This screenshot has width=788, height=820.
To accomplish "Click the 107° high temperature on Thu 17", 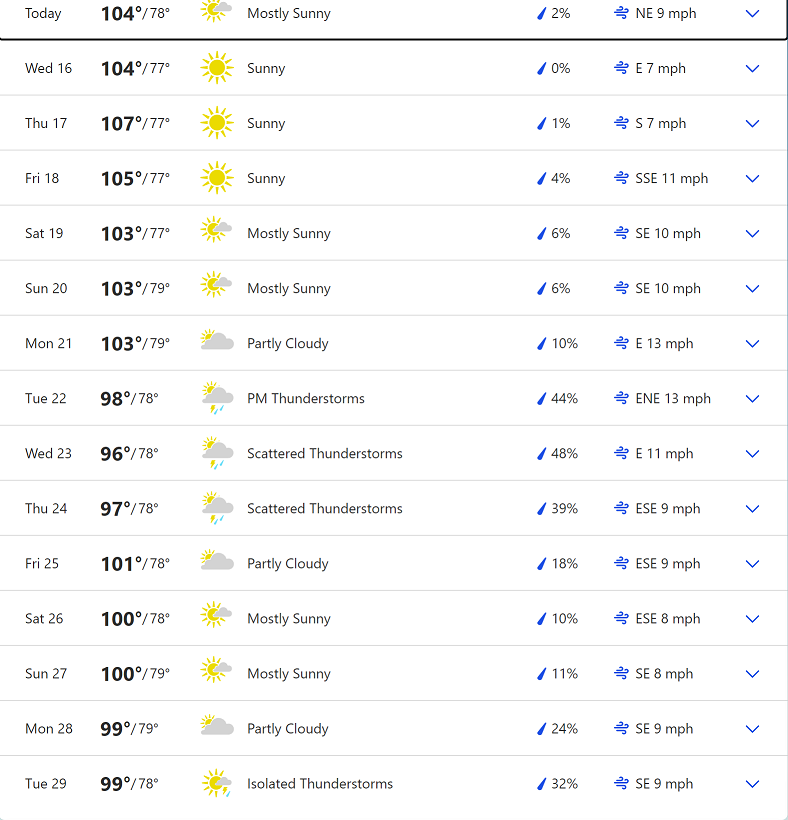I will pyautogui.click(x=121, y=123).
